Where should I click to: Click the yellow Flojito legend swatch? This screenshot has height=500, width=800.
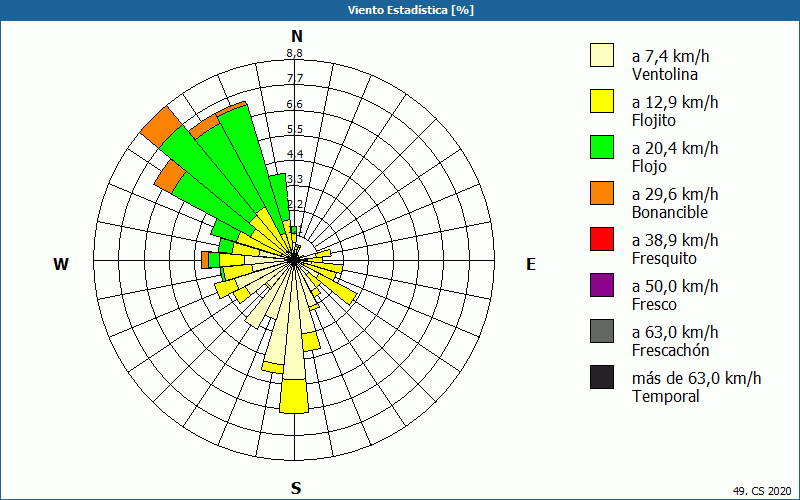coord(602,101)
